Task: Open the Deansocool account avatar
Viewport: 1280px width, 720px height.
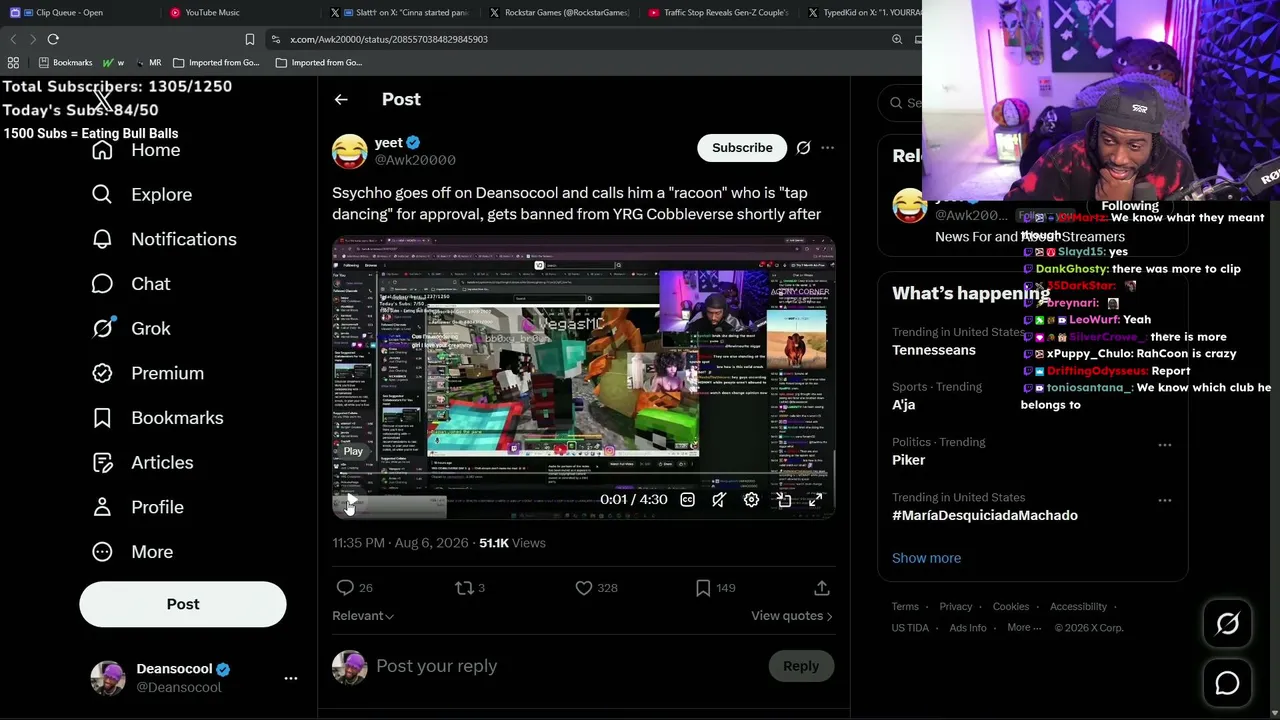Action: pyautogui.click(x=108, y=678)
